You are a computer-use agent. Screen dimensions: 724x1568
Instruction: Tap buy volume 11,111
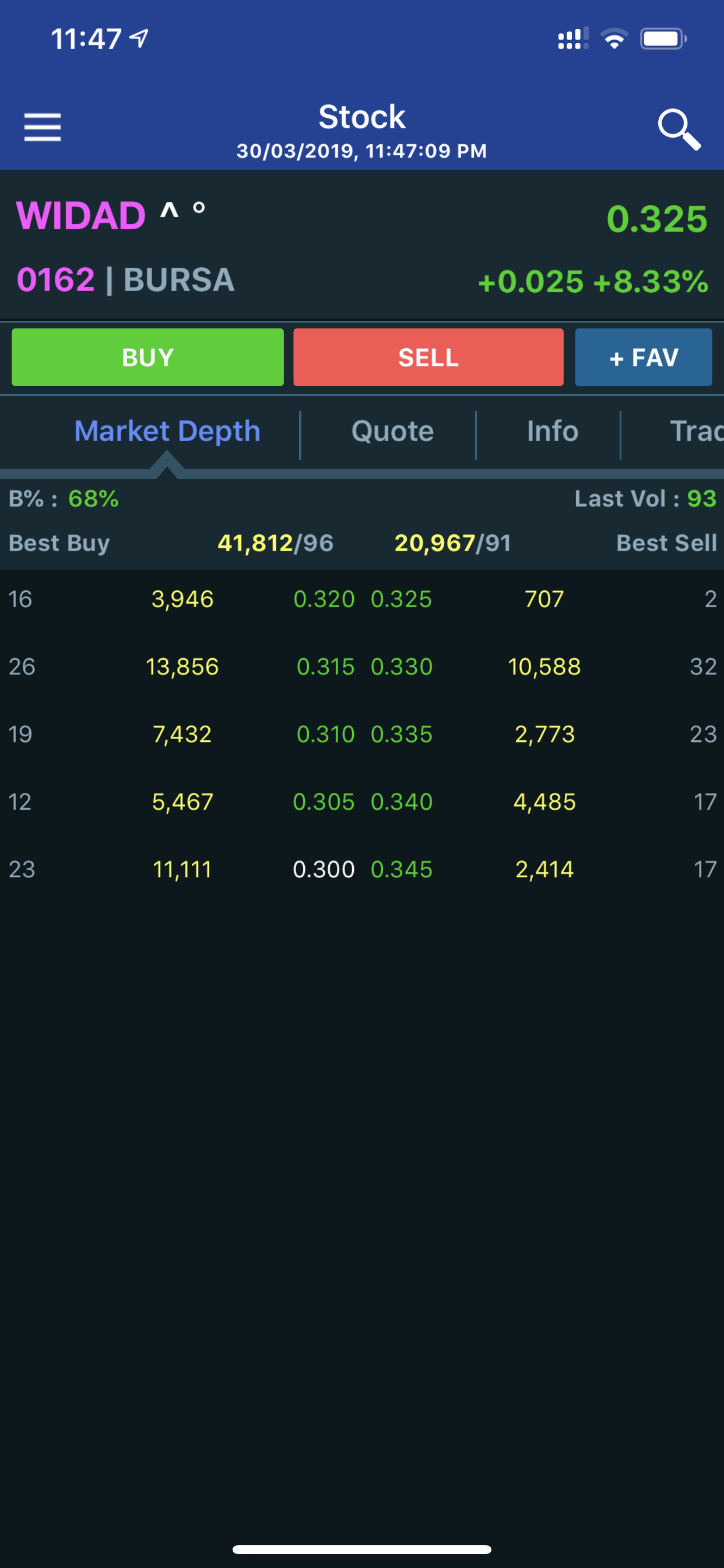(182, 870)
